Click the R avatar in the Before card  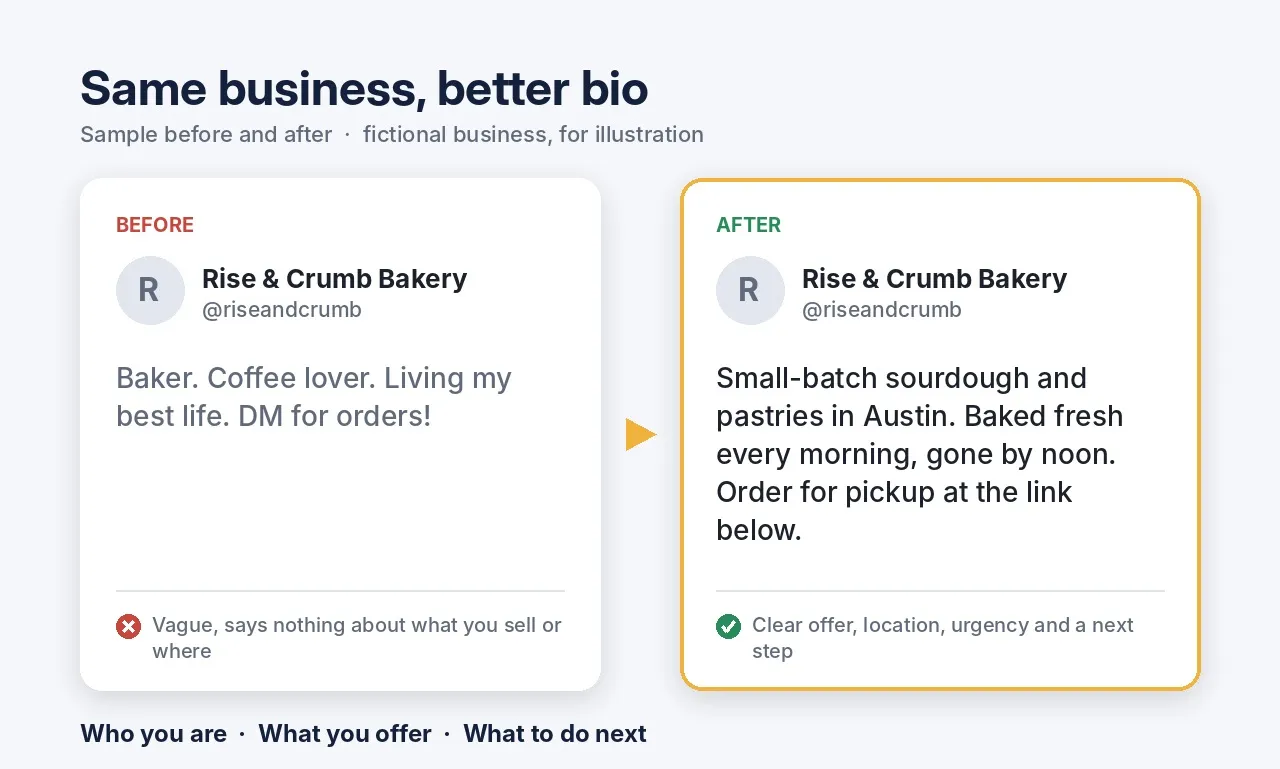(x=150, y=290)
